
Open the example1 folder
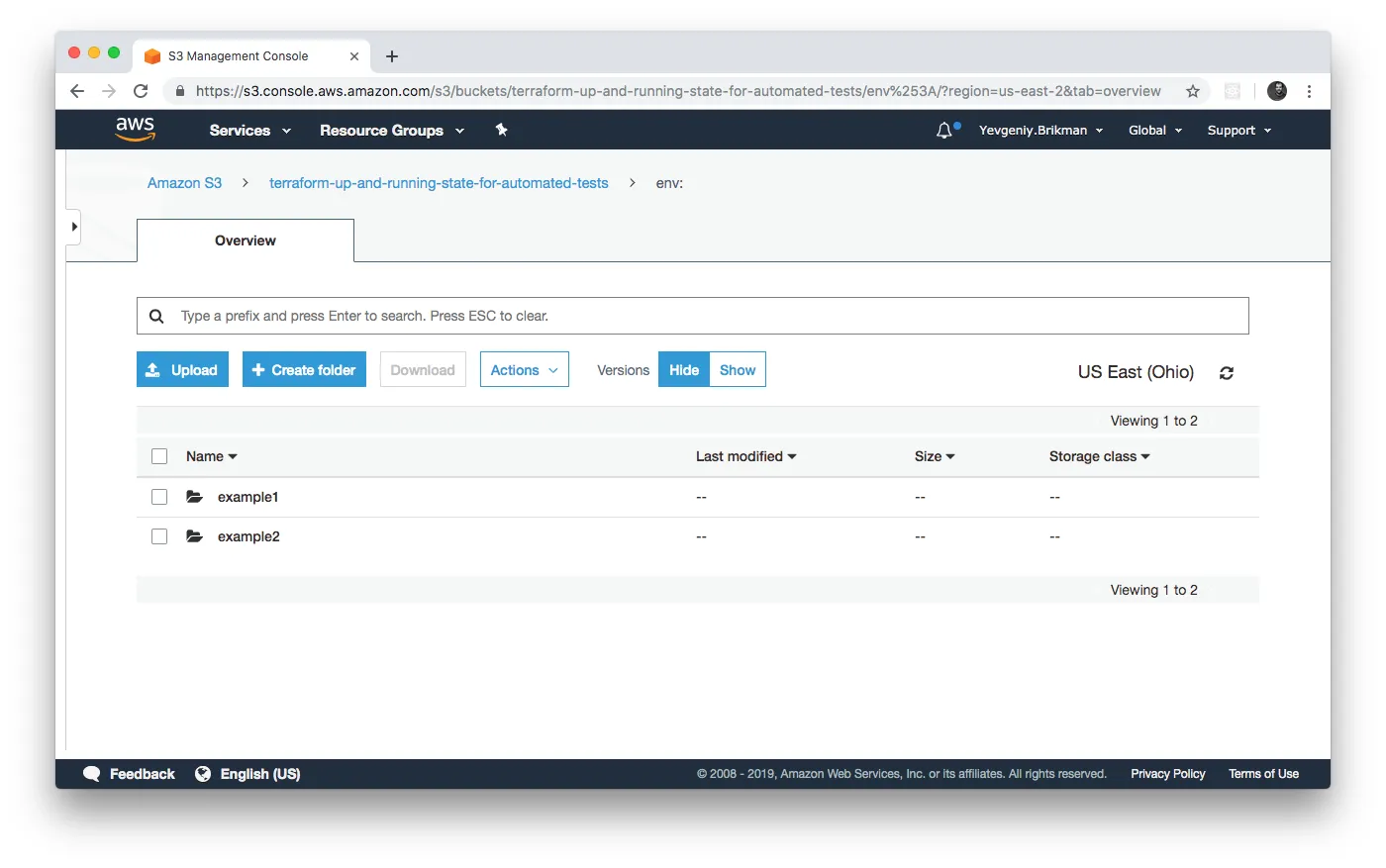pos(247,497)
